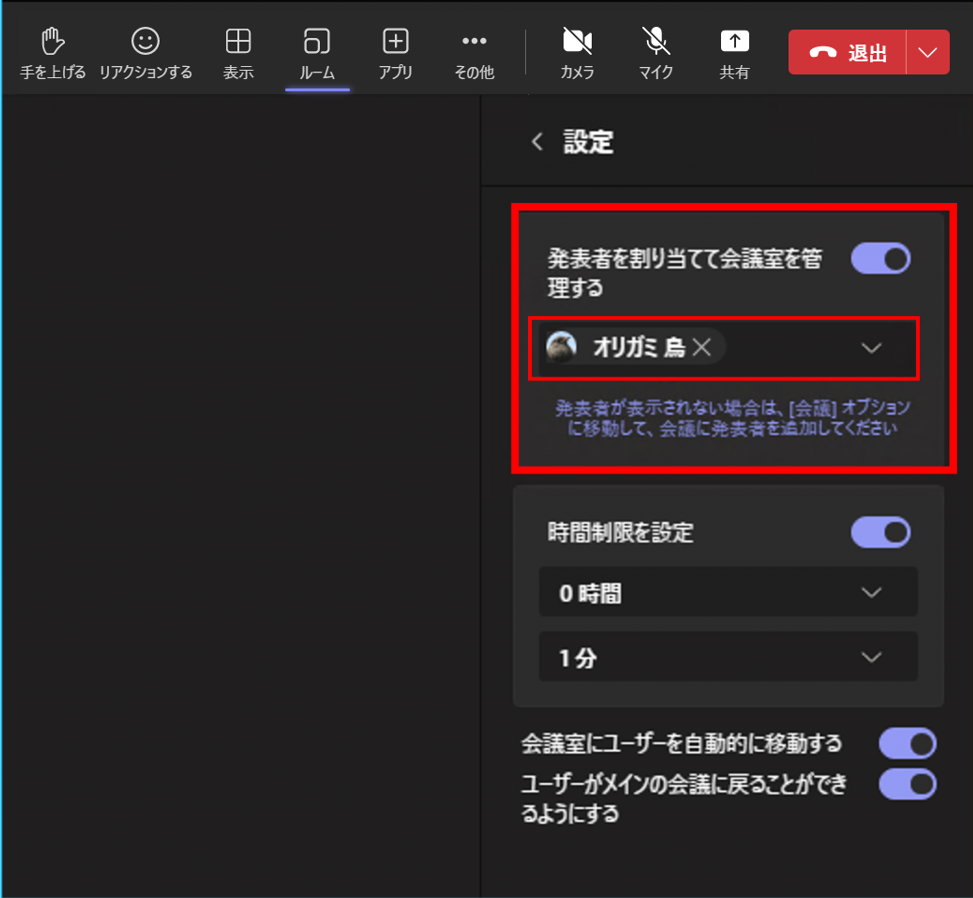Open その他 more options menu

pyautogui.click(x=474, y=42)
